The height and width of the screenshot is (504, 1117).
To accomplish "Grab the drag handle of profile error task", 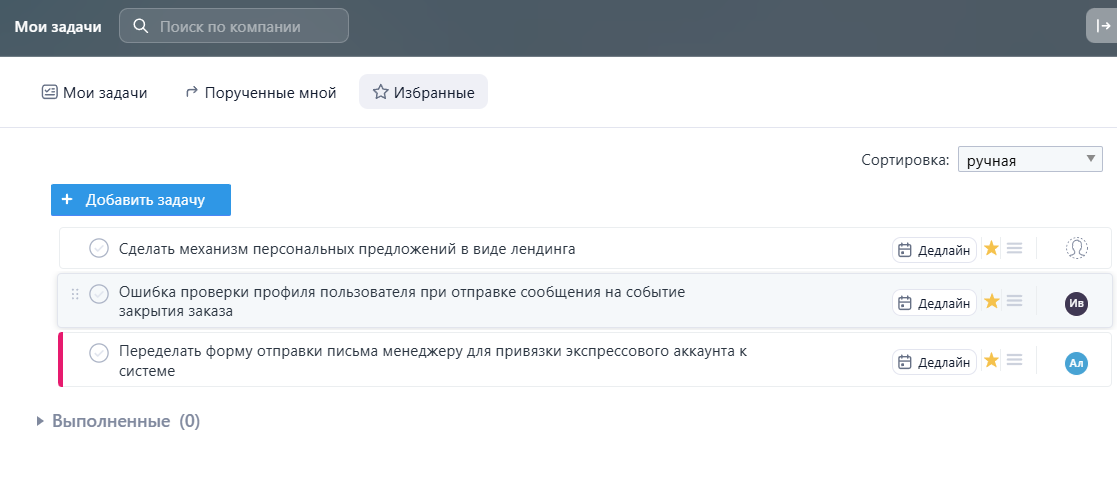I will click(75, 294).
